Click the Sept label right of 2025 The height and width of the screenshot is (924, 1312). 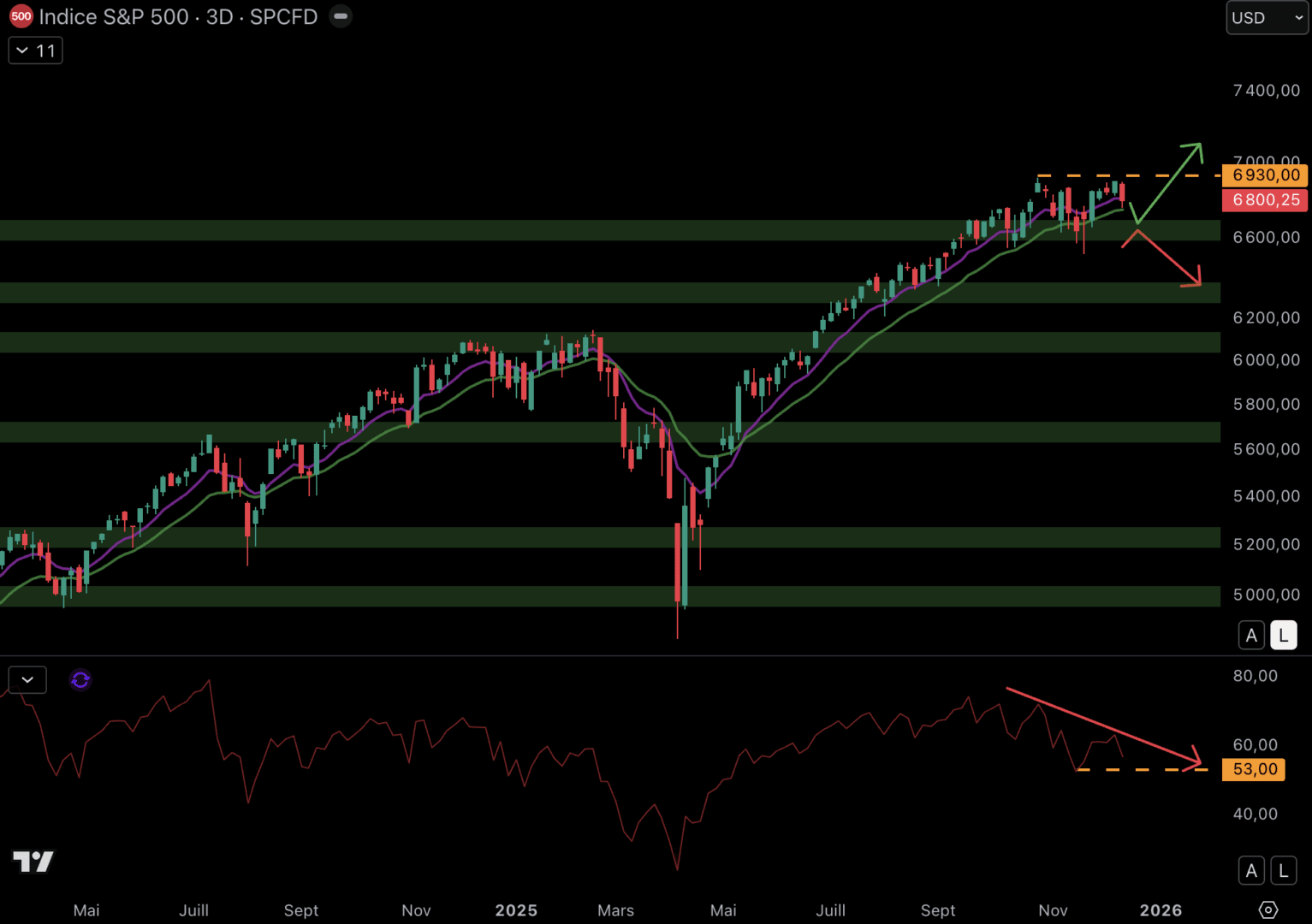pos(938,910)
